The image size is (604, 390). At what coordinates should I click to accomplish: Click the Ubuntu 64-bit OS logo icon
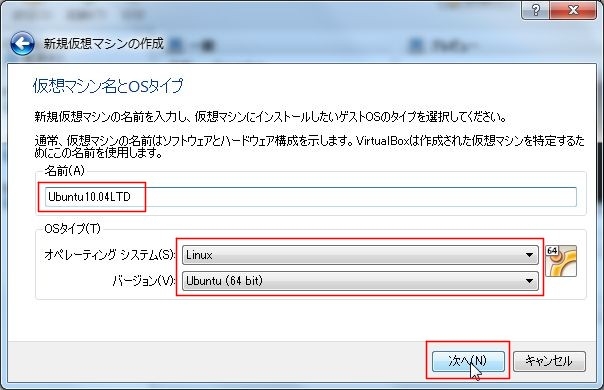pyautogui.click(x=561, y=261)
